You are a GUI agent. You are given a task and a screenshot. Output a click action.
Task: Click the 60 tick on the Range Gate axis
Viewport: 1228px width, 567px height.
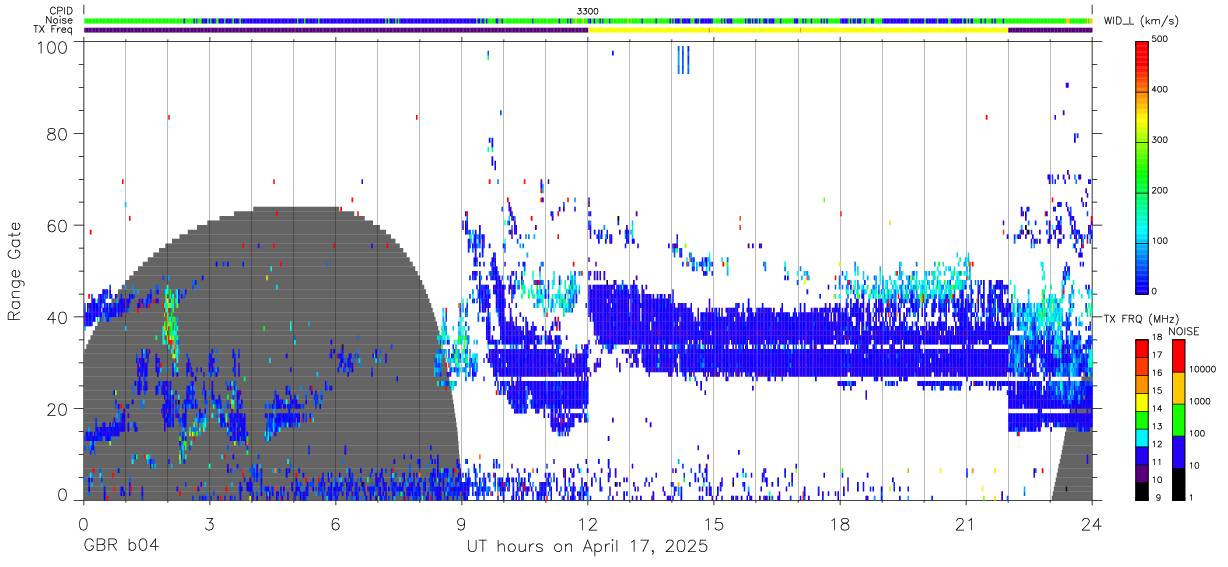(58, 226)
